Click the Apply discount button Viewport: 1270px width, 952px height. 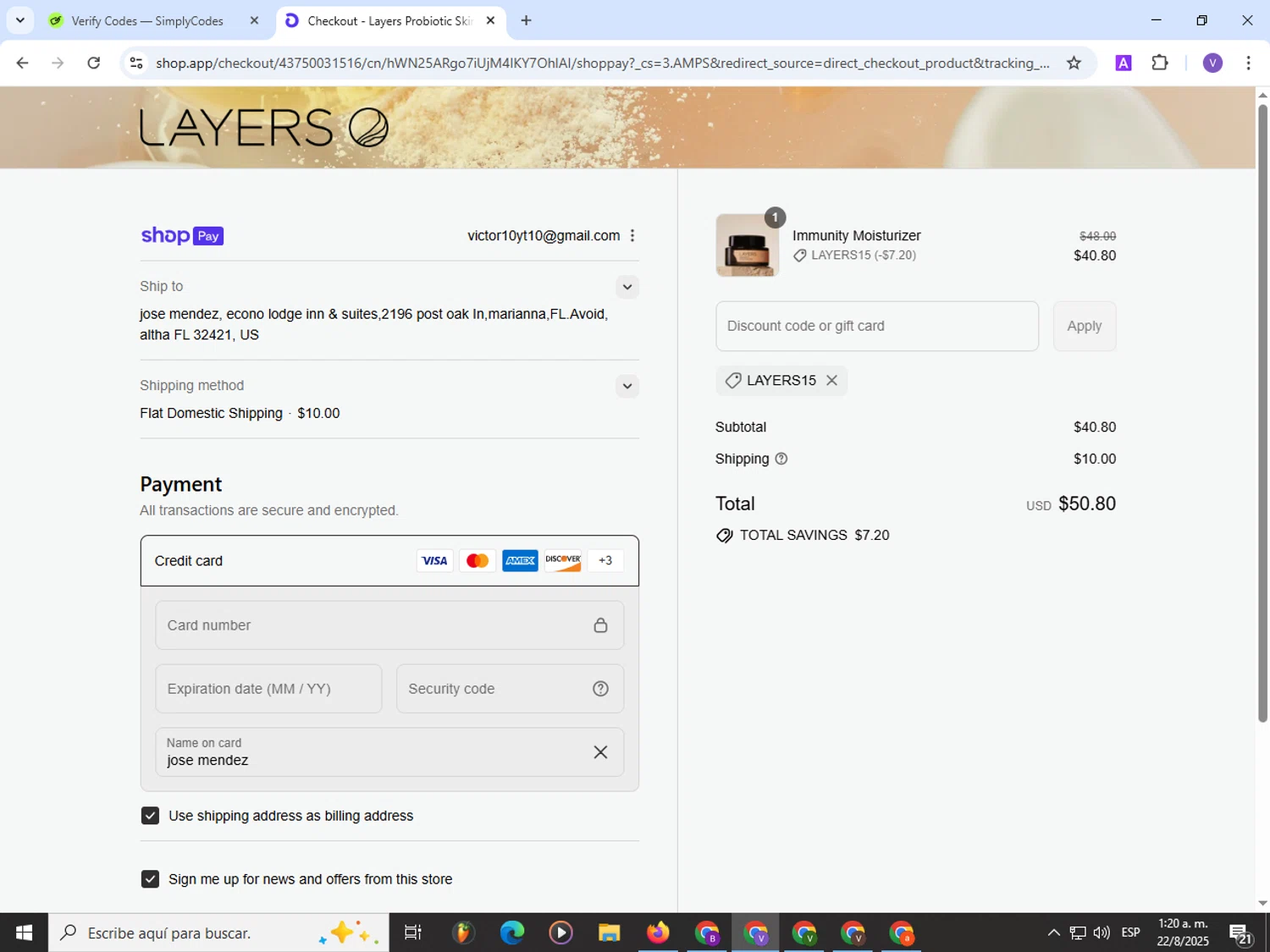[1085, 326]
